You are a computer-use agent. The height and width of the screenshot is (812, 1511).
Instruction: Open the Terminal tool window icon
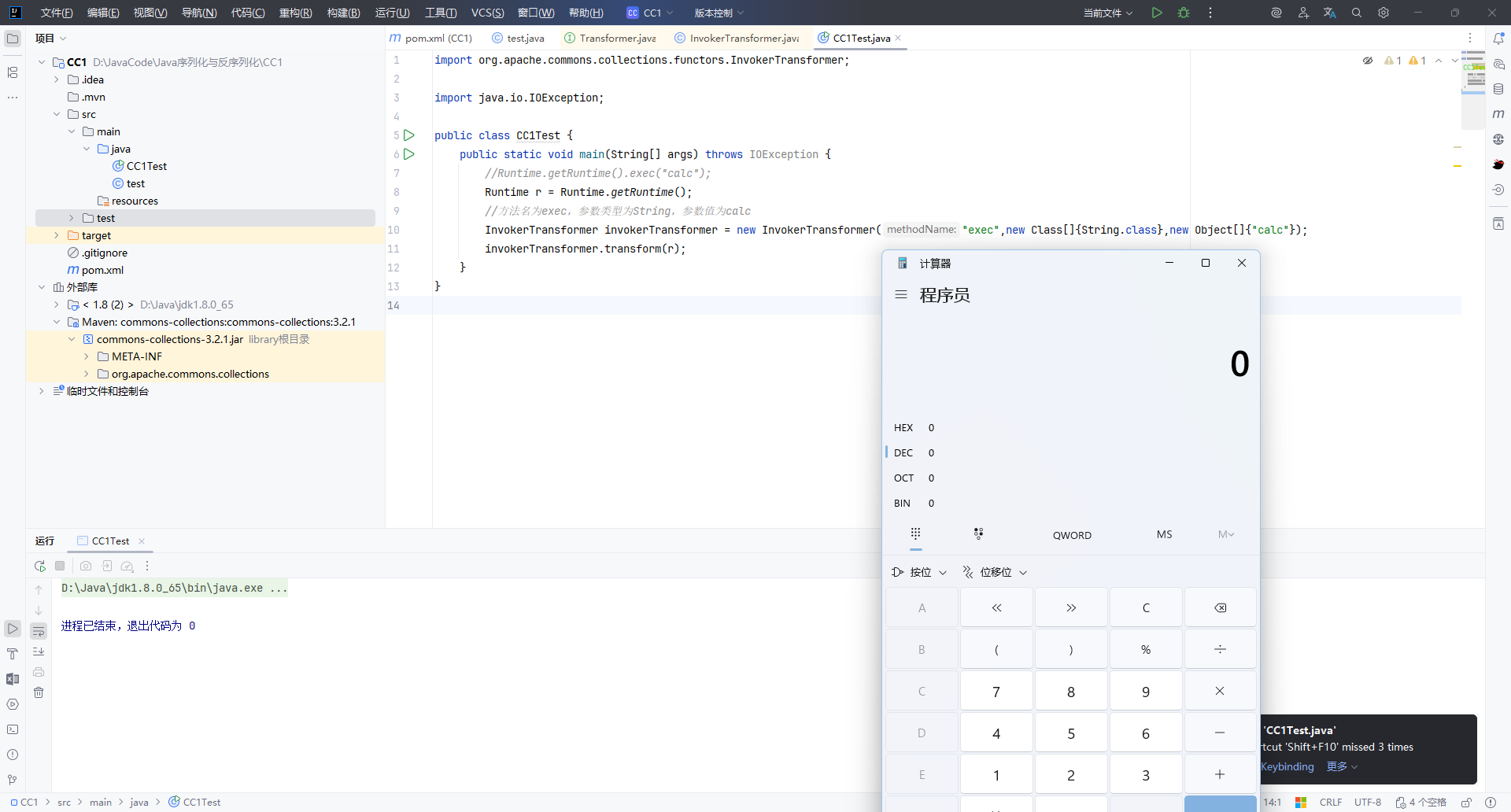13,729
